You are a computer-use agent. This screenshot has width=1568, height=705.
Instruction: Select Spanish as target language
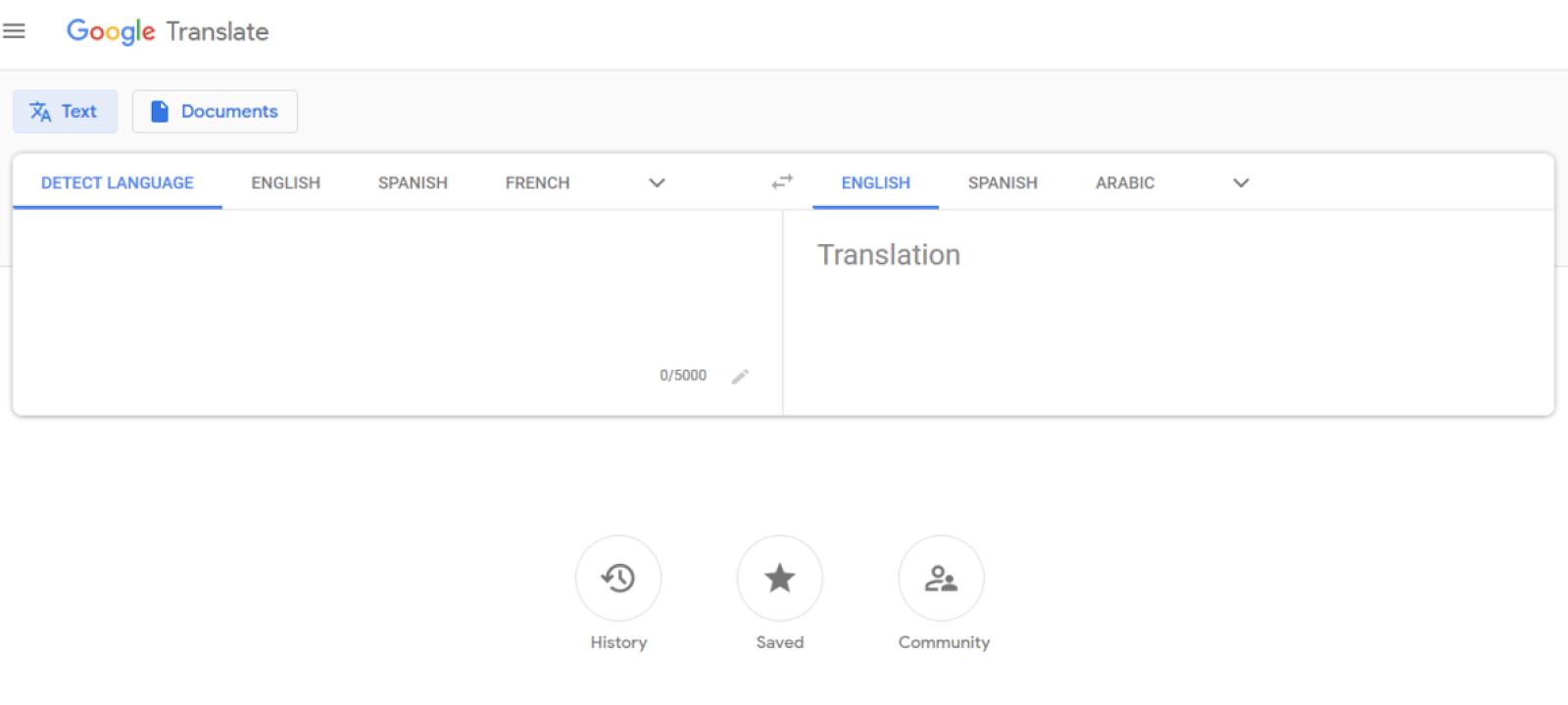click(x=1003, y=183)
